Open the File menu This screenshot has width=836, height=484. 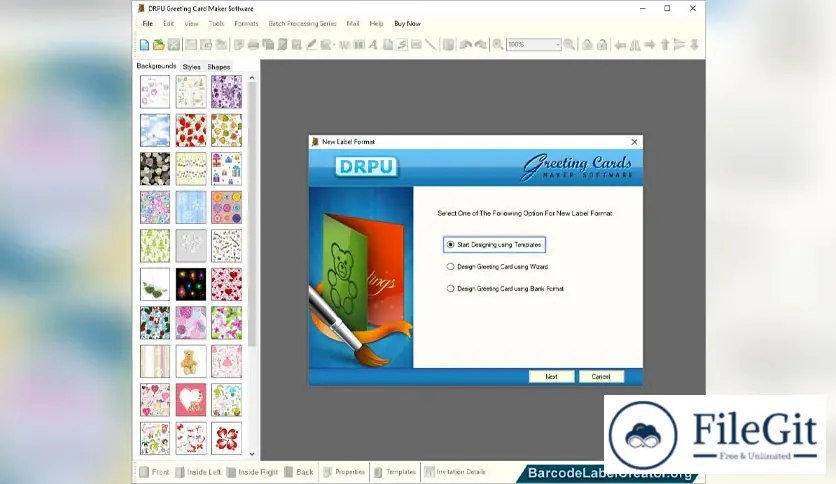coord(148,23)
